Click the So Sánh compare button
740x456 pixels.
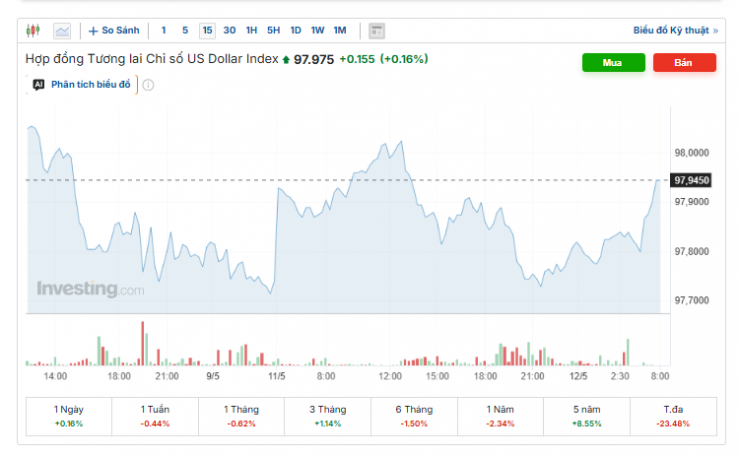tap(114, 31)
